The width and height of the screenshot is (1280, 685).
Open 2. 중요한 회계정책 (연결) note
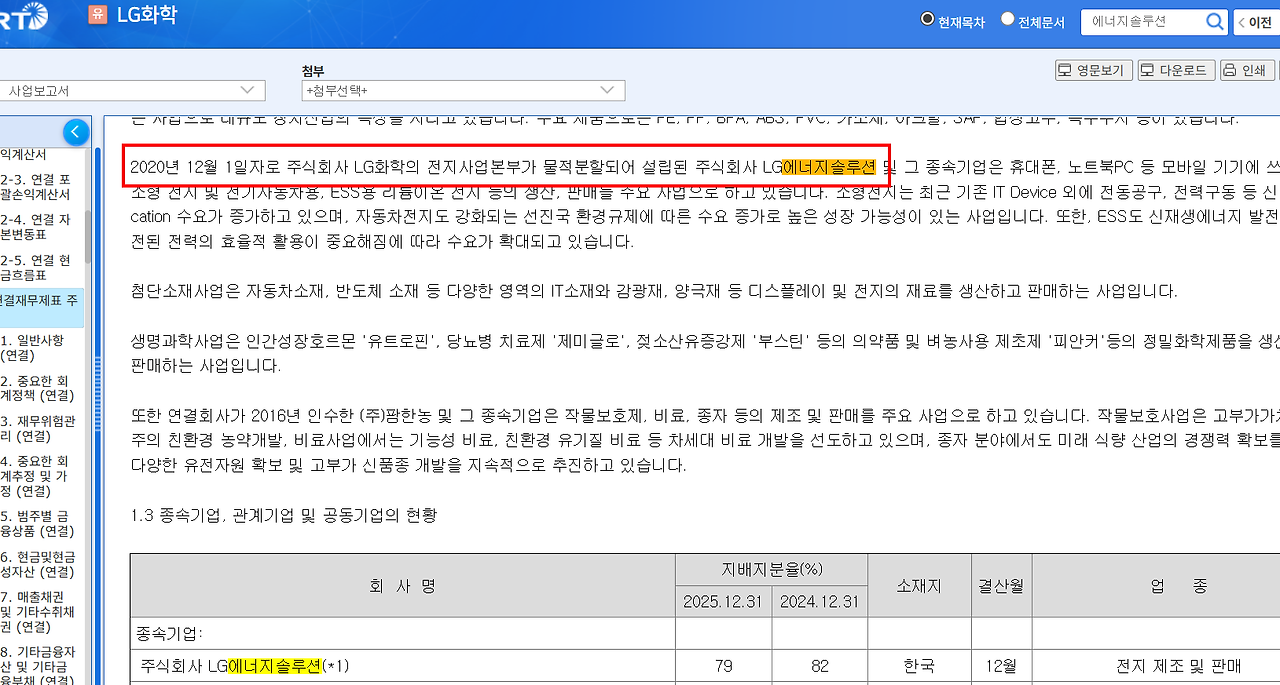click(38, 388)
